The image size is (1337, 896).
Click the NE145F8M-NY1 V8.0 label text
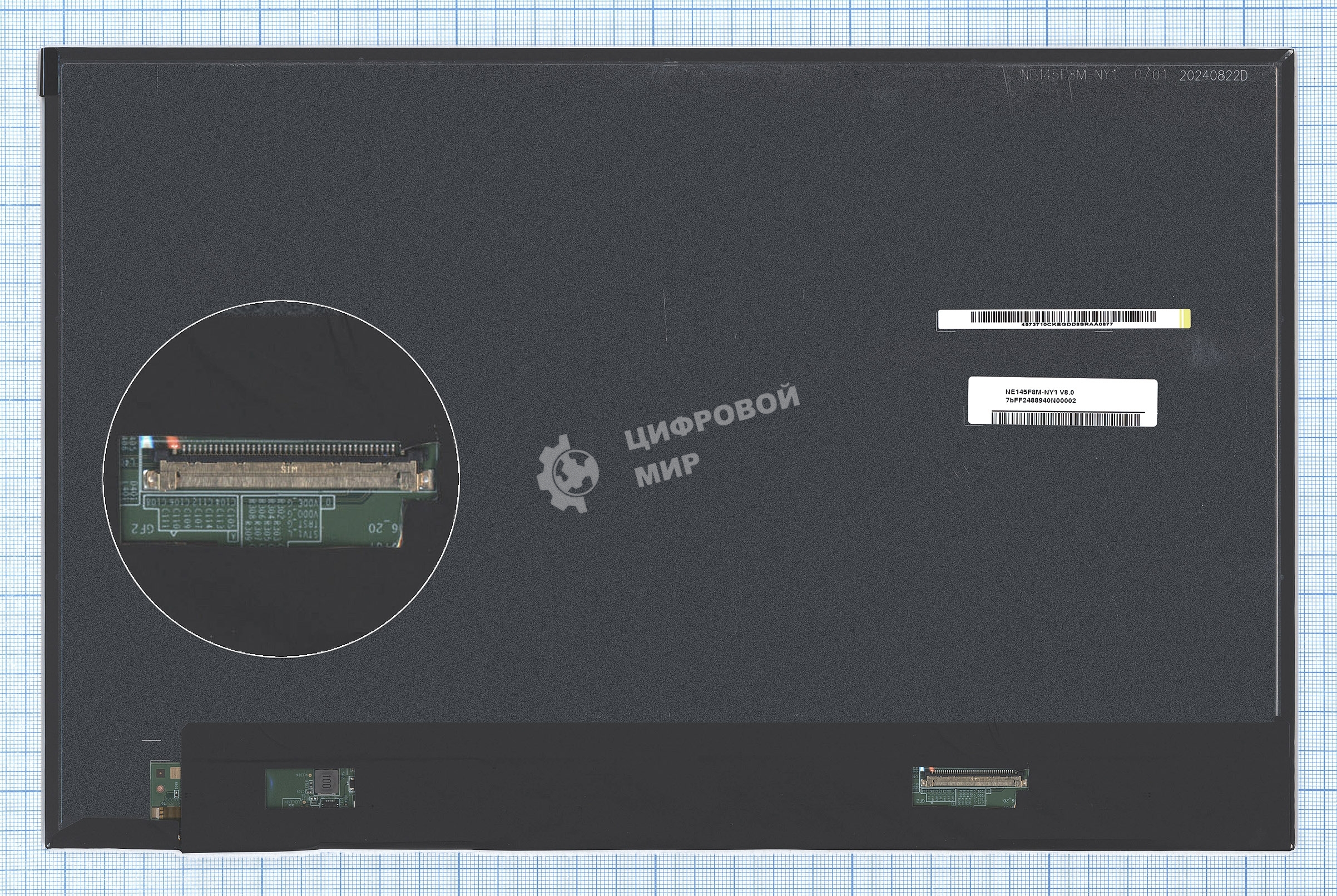click(x=1039, y=393)
